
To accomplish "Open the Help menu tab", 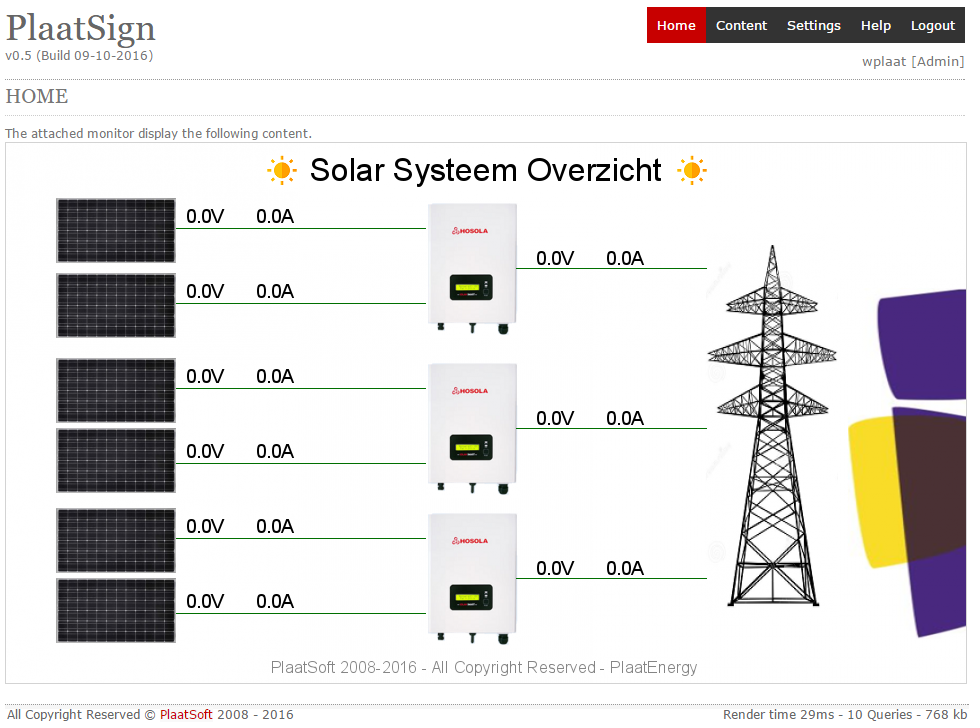I will tap(876, 25).
